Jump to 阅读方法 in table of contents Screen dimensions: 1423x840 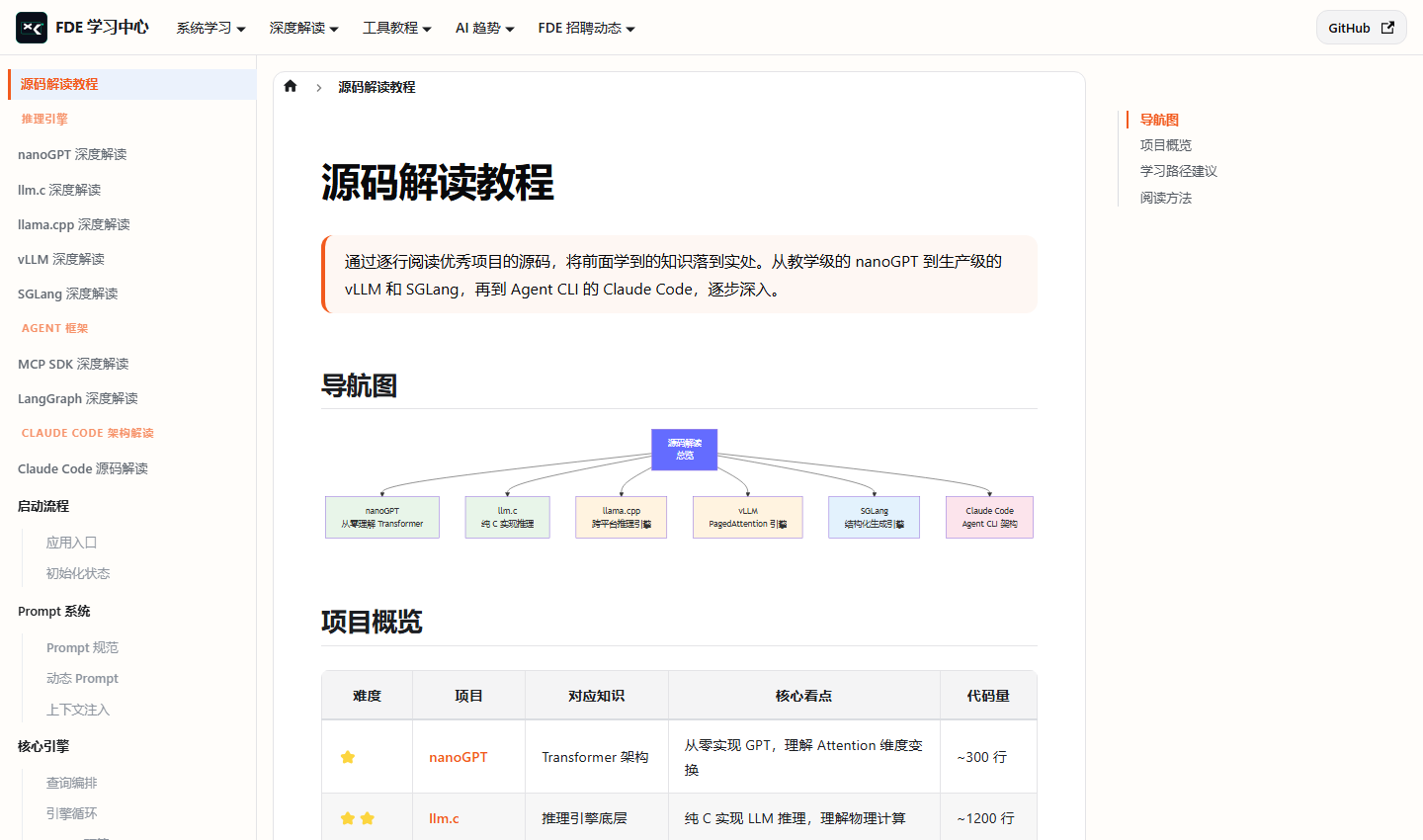pos(1165,198)
